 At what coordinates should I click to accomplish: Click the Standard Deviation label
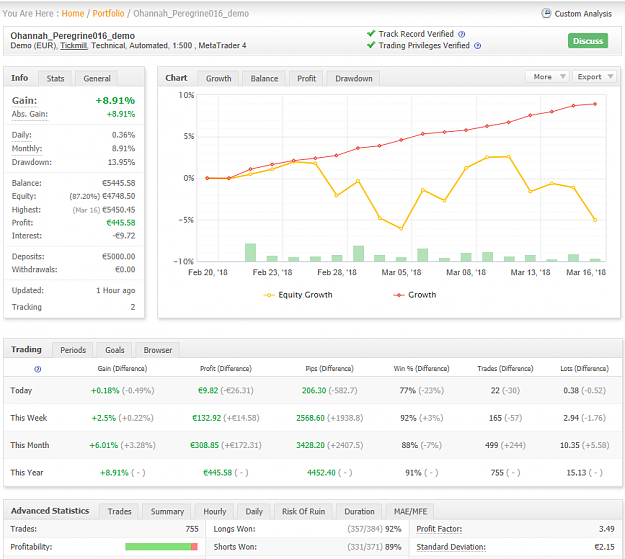pos(451,547)
